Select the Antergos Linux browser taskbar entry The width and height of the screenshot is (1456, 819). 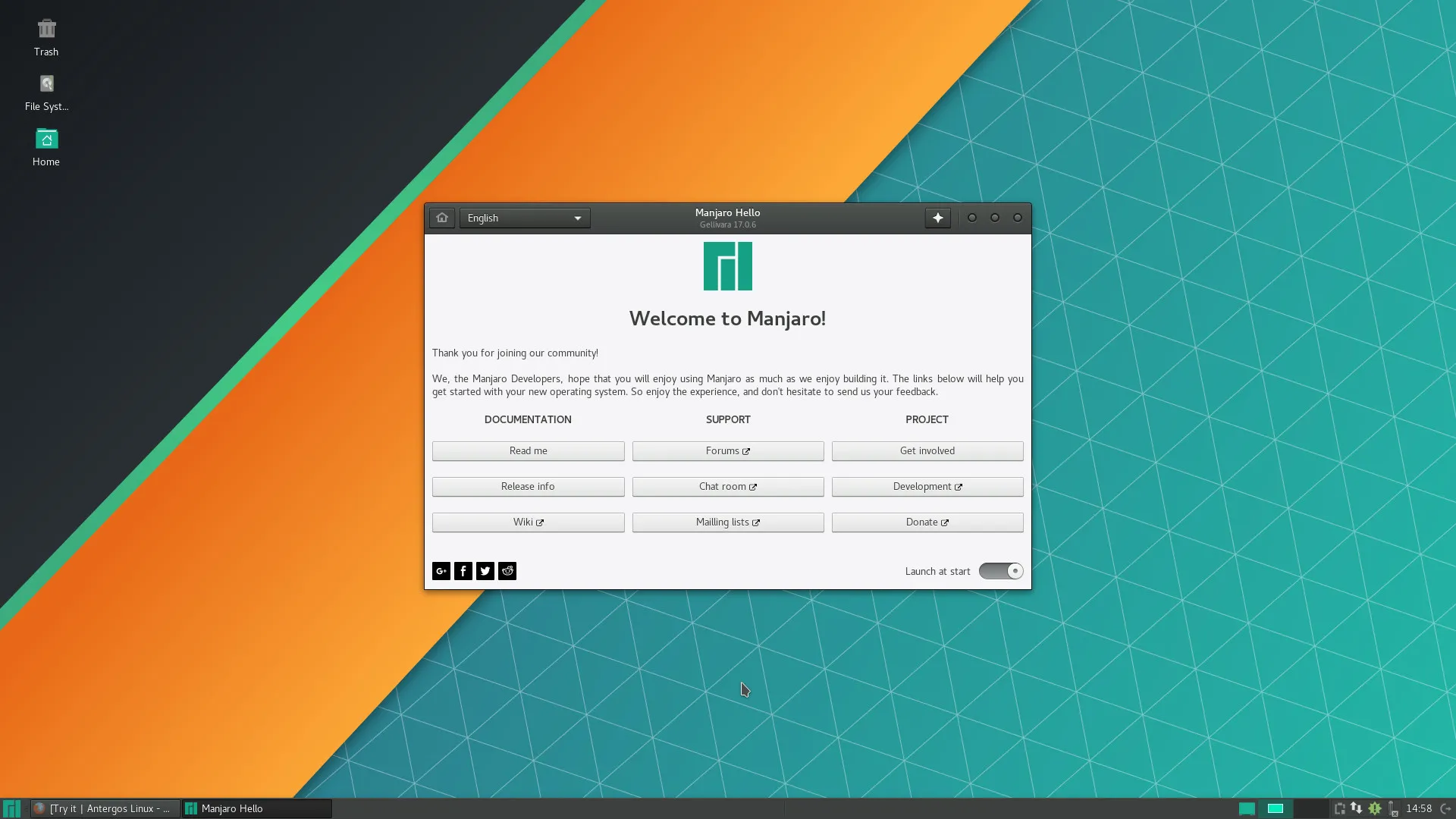[x=104, y=808]
